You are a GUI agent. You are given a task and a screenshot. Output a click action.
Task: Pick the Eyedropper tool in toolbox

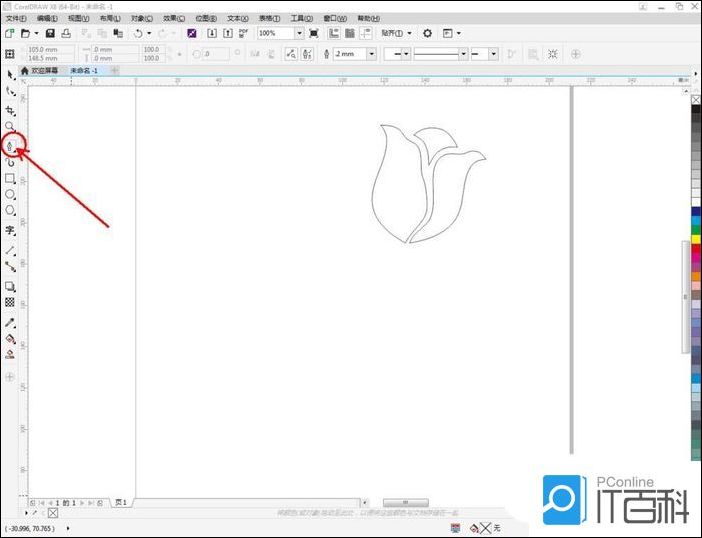pyautogui.click(x=10, y=323)
